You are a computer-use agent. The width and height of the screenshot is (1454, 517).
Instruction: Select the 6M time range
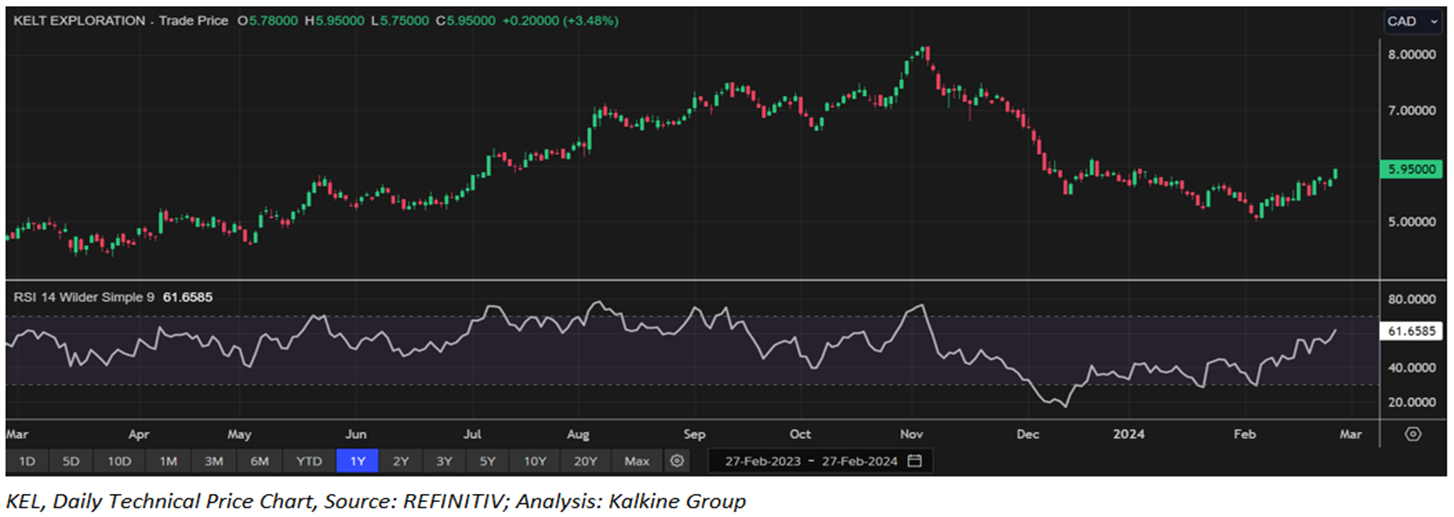(x=259, y=461)
